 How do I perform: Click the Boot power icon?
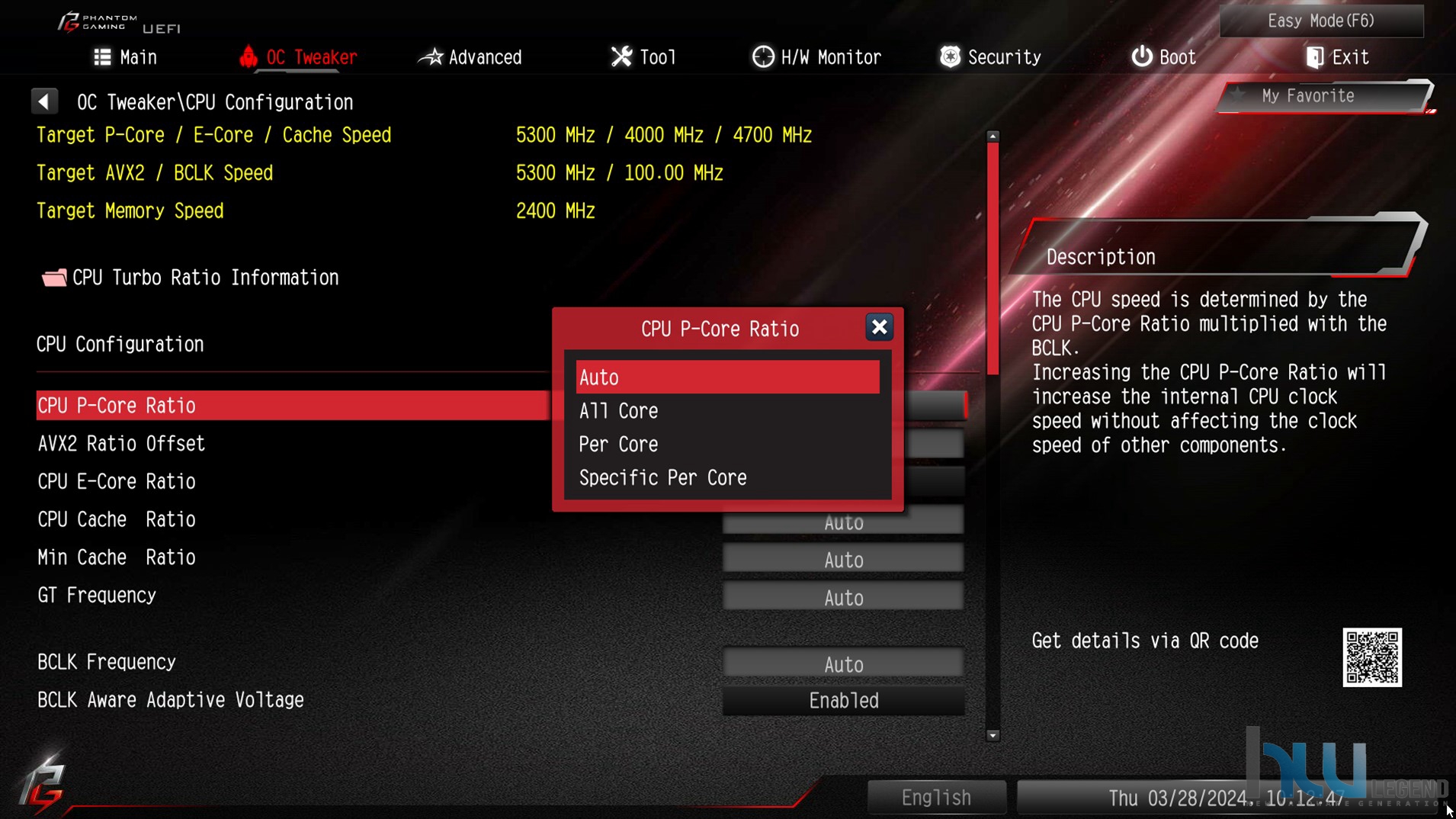pos(1141,57)
